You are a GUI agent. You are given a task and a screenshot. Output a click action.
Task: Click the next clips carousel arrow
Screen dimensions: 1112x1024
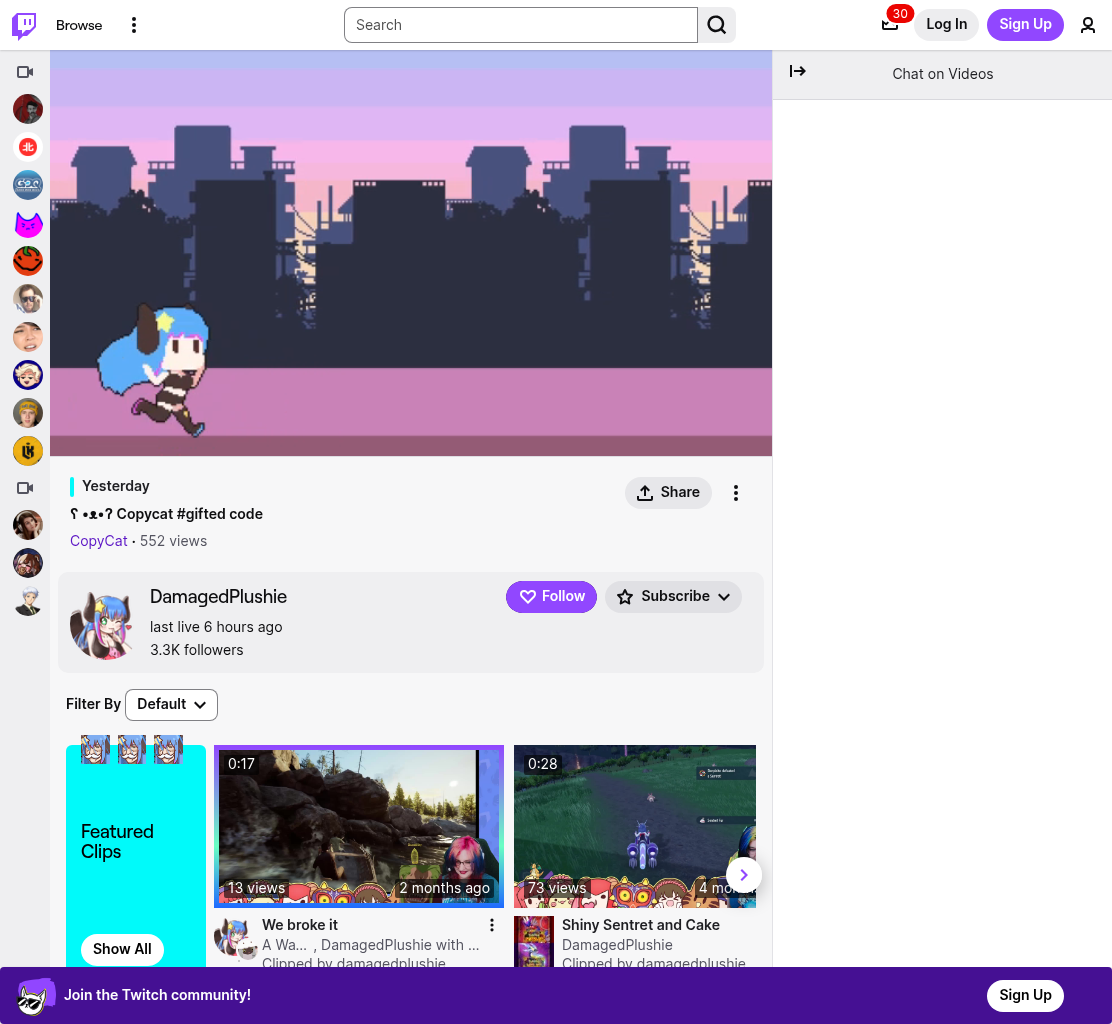743,875
